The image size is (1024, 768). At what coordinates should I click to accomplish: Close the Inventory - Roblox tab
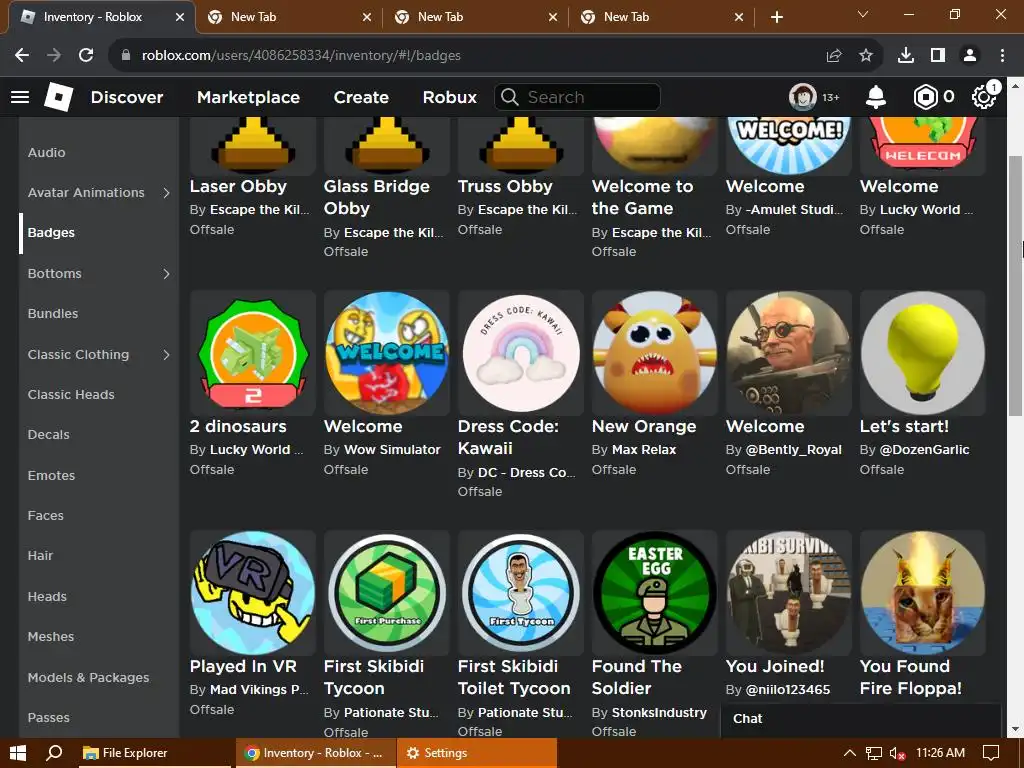180,18
